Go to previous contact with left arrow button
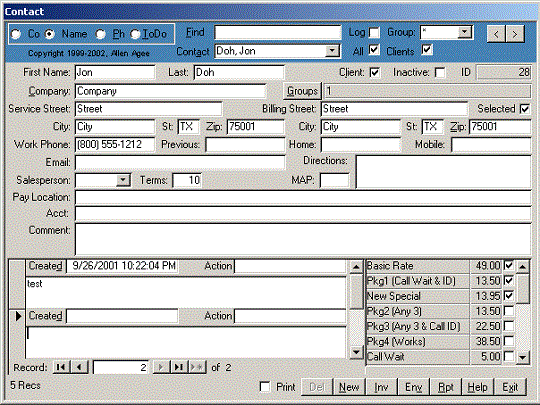 click(x=496, y=34)
